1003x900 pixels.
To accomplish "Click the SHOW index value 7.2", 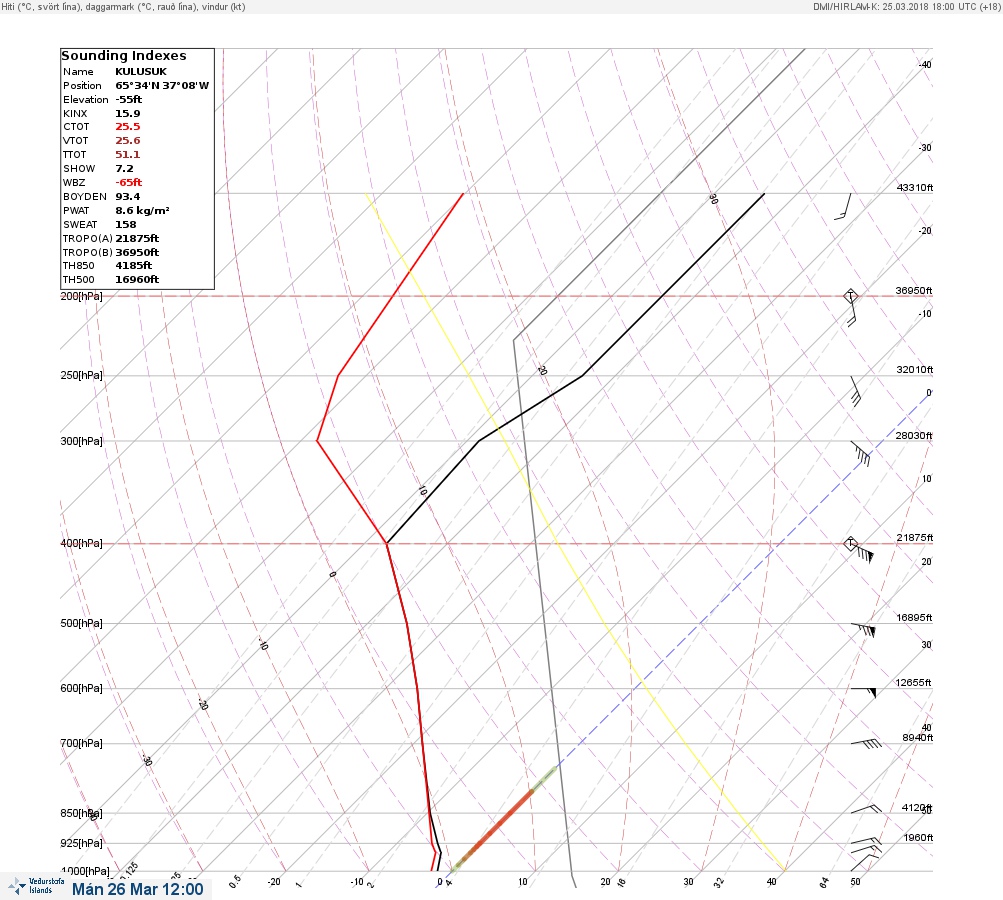I will pos(125,169).
